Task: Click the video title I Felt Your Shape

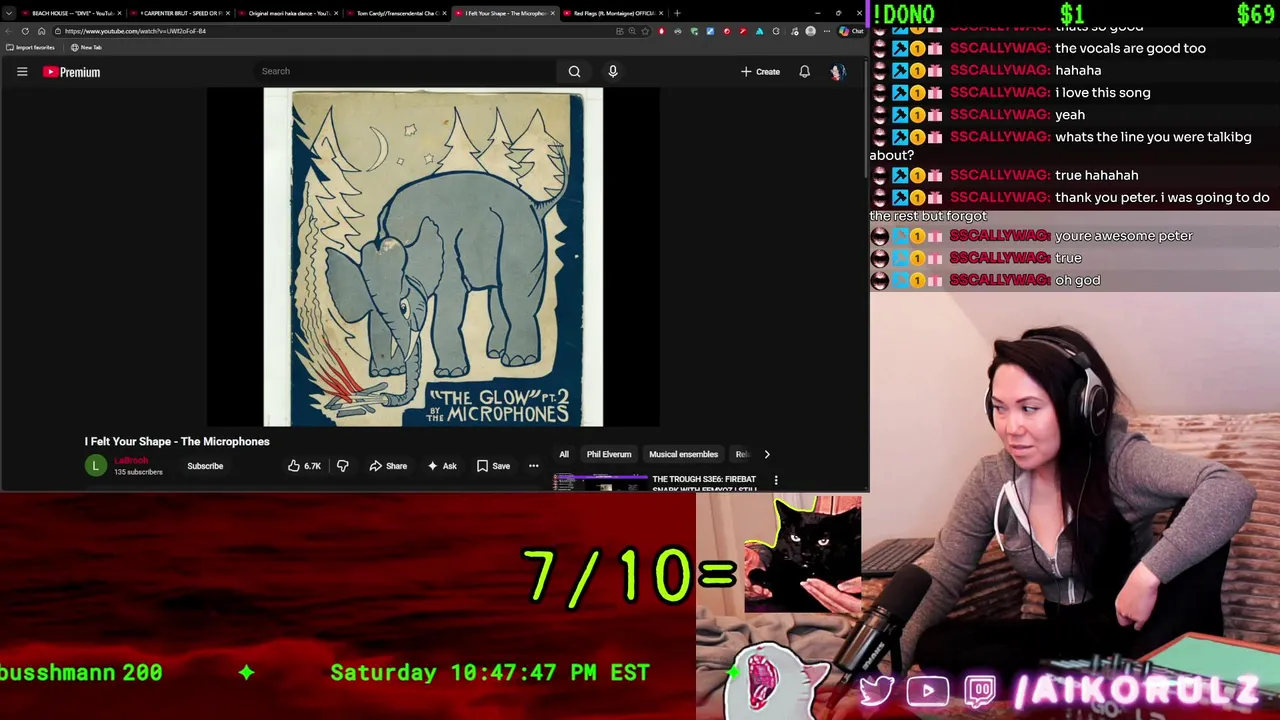Action: (177, 441)
